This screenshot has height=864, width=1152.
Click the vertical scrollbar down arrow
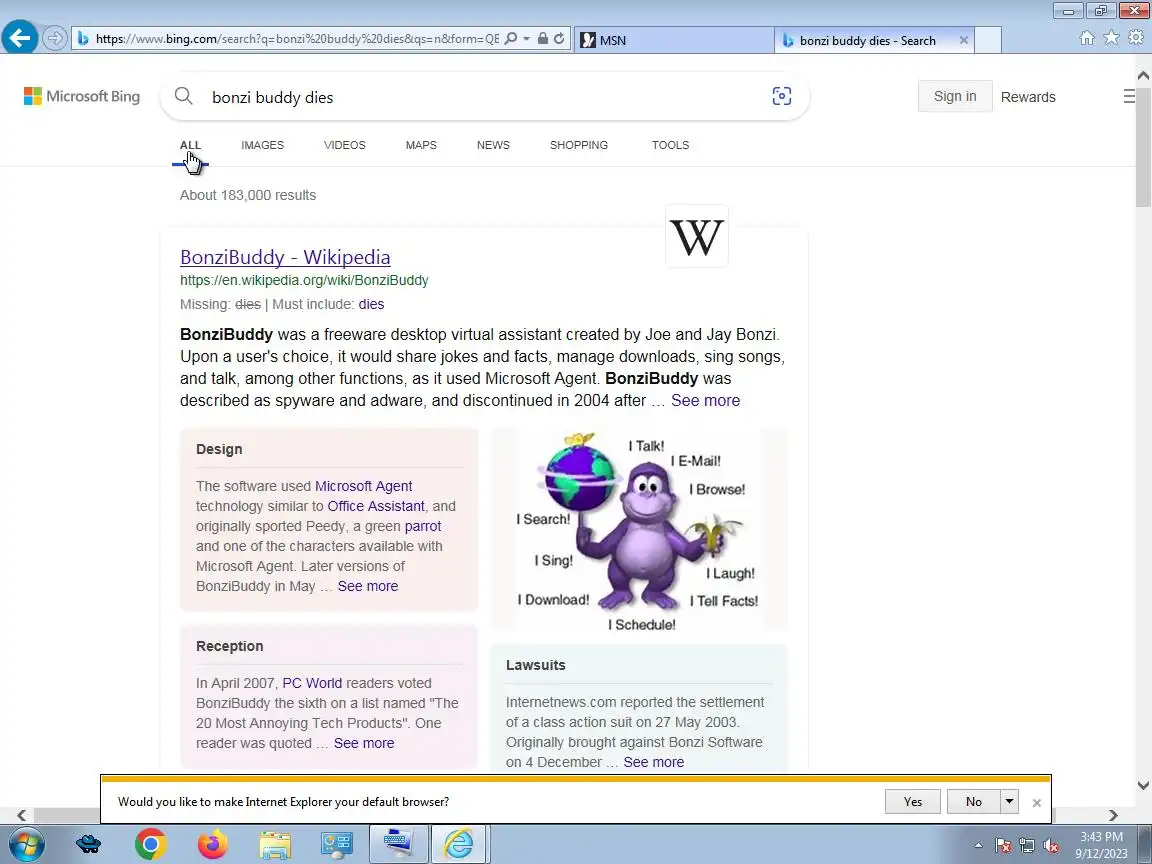coord(1143,785)
